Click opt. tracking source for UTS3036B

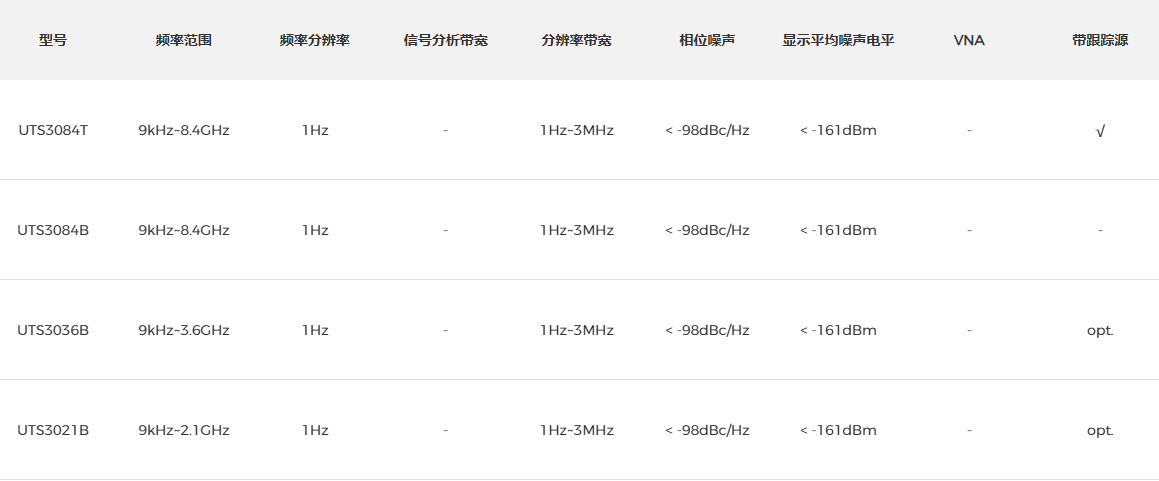pyautogui.click(x=1100, y=330)
